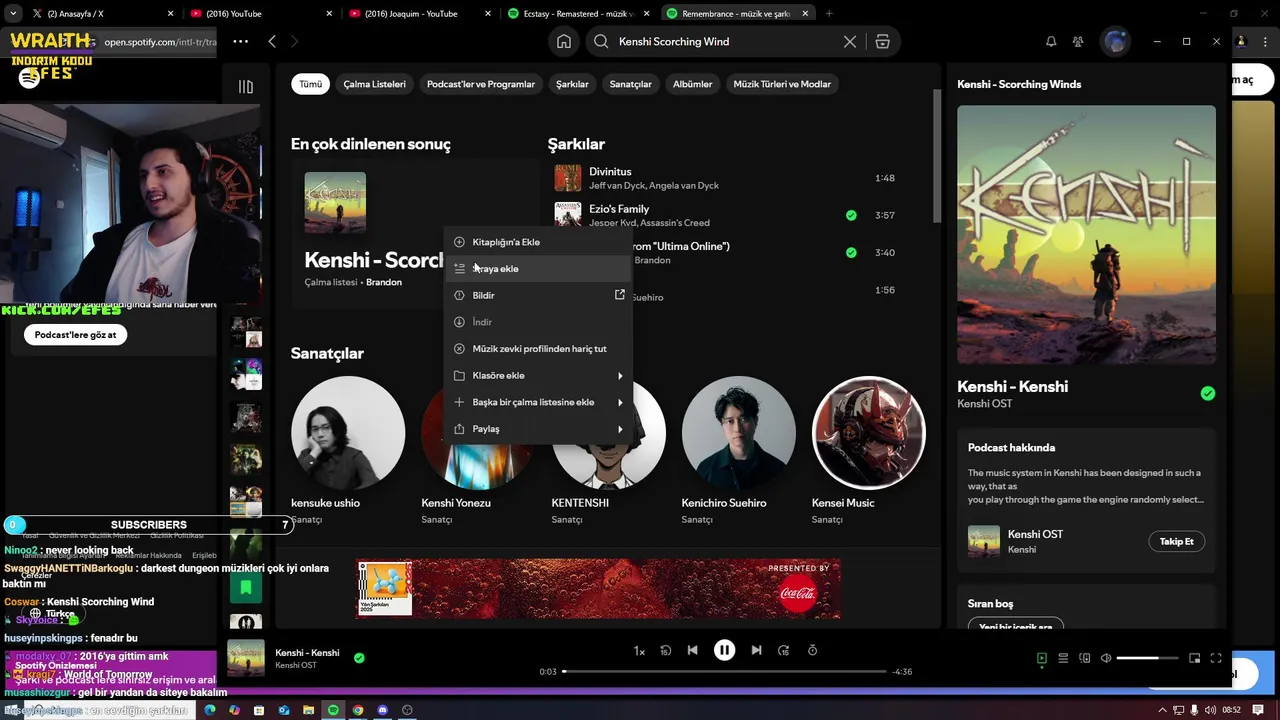The height and width of the screenshot is (720, 1280).
Task: Choose Müzik zevki profilinden hariç tut
Action: 539,349
